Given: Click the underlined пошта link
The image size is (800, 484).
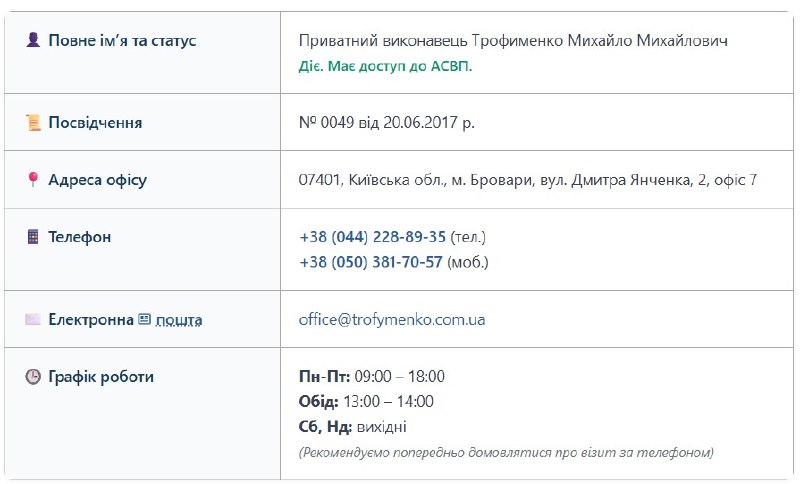Looking at the screenshot, I should (x=179, y=320).
